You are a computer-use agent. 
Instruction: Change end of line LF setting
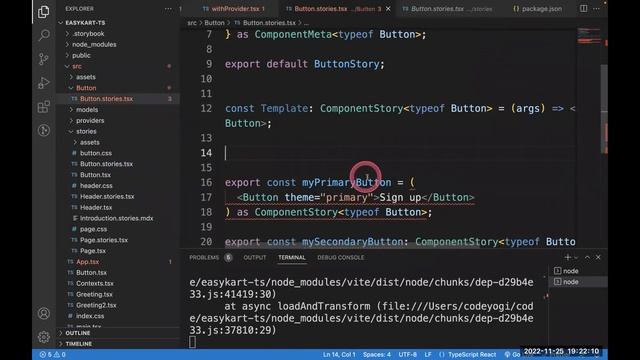(428, 354)
